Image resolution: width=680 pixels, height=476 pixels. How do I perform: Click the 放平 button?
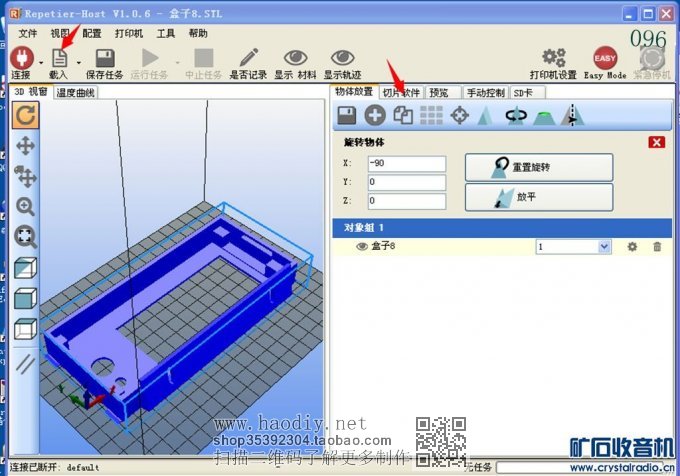coord(539,197)
